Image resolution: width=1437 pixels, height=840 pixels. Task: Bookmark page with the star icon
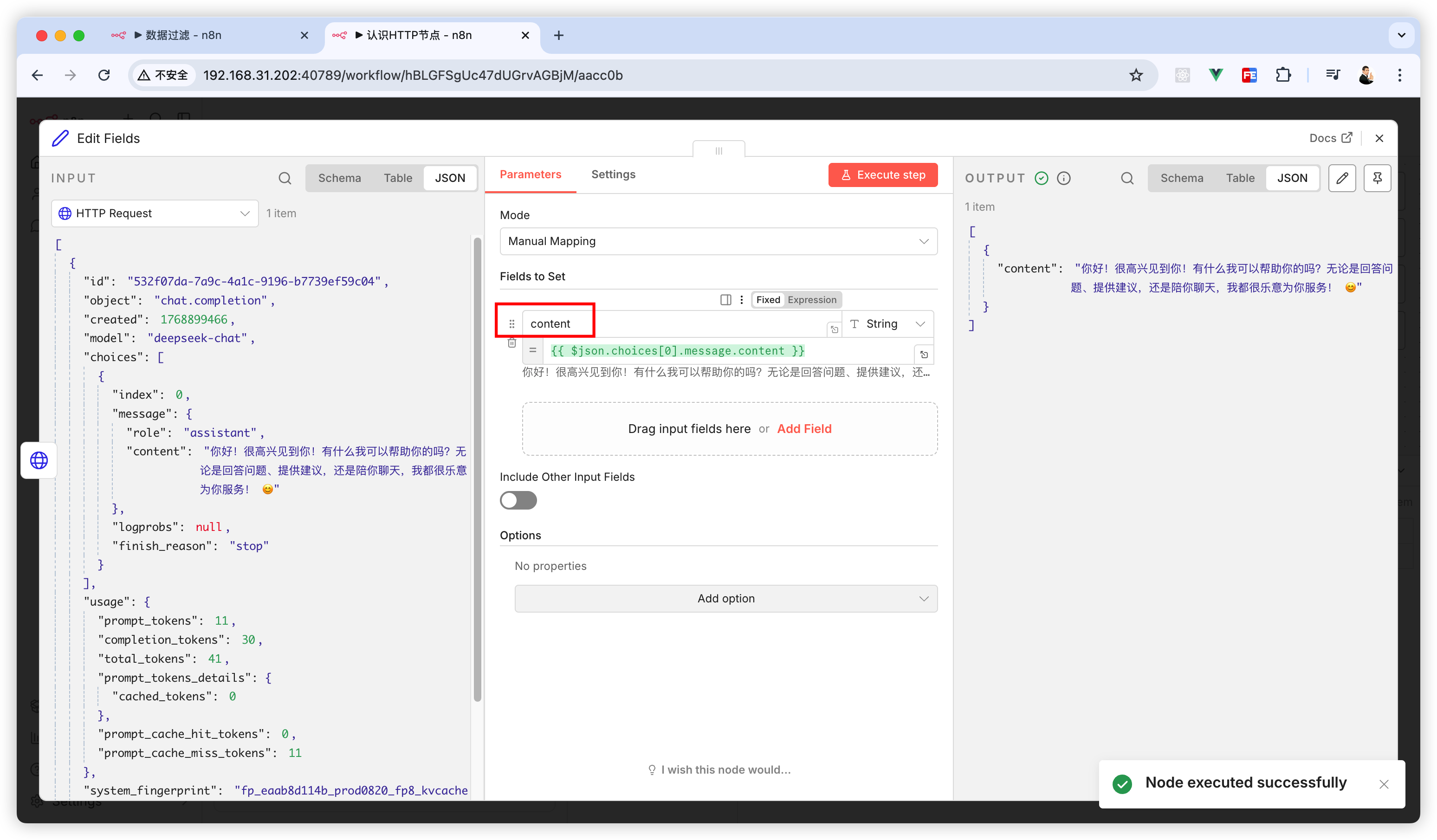point(1136,75)
